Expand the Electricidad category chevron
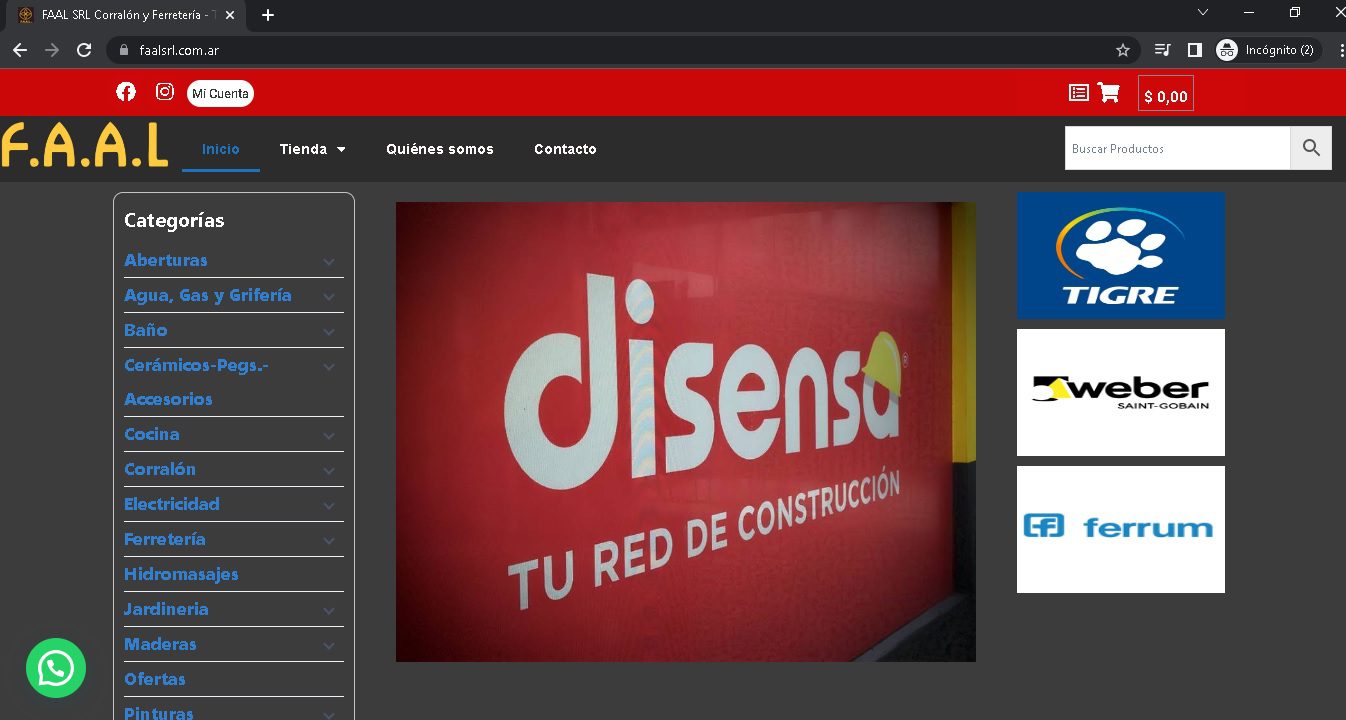 click(x=328, y=506)
